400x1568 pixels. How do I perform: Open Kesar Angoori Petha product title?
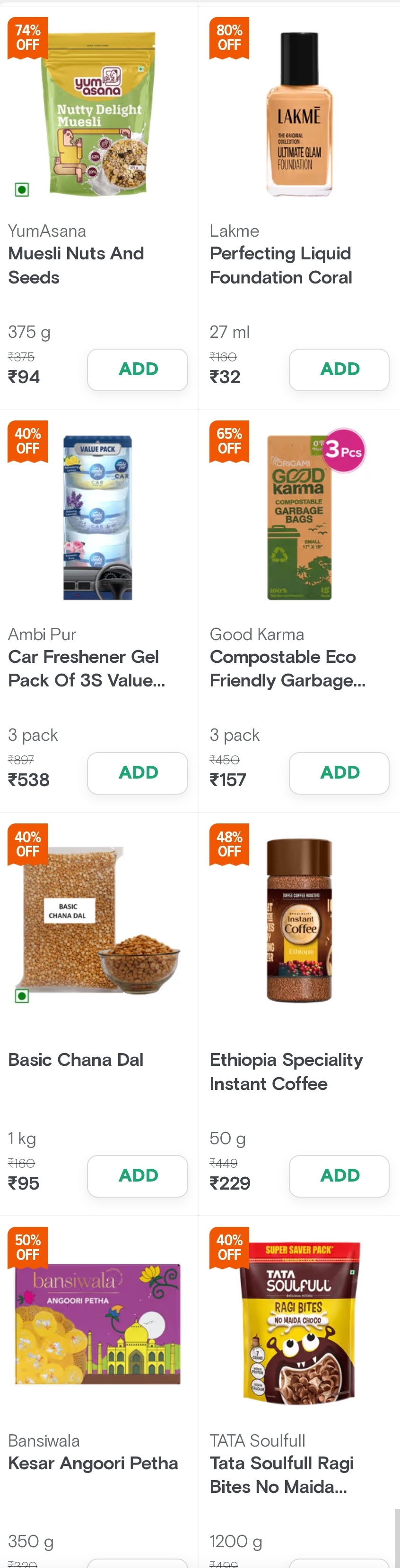[x=93, y=1463]
